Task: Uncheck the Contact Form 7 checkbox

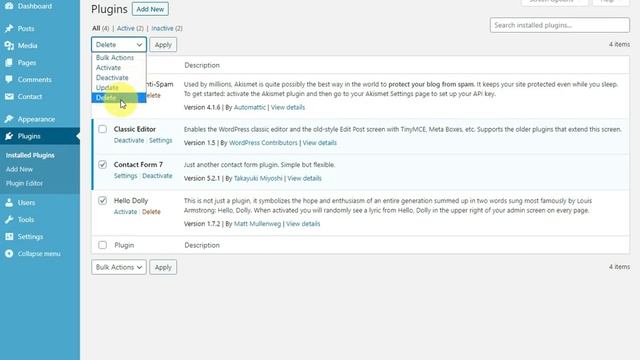Action: click(102, 164)
